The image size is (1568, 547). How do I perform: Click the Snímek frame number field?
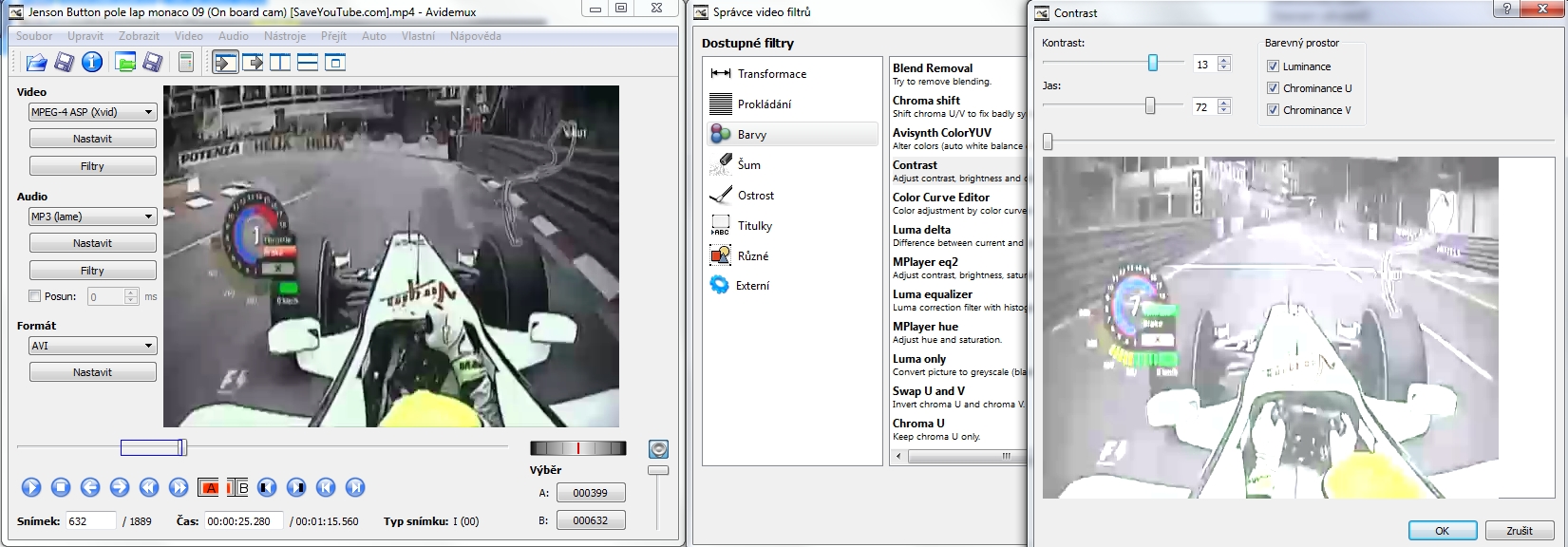coord(90,521)
